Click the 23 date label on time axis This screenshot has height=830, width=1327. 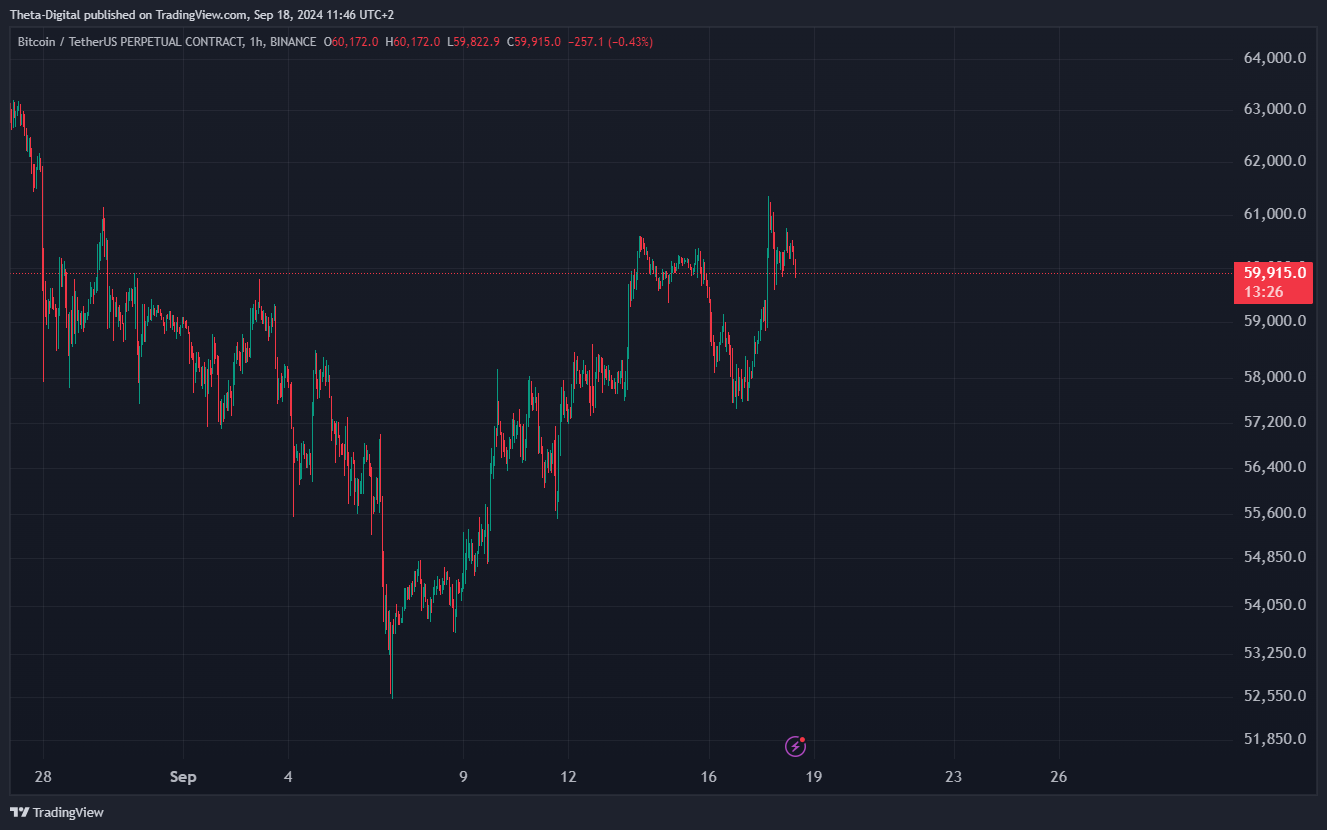click(x=953, y=777)
